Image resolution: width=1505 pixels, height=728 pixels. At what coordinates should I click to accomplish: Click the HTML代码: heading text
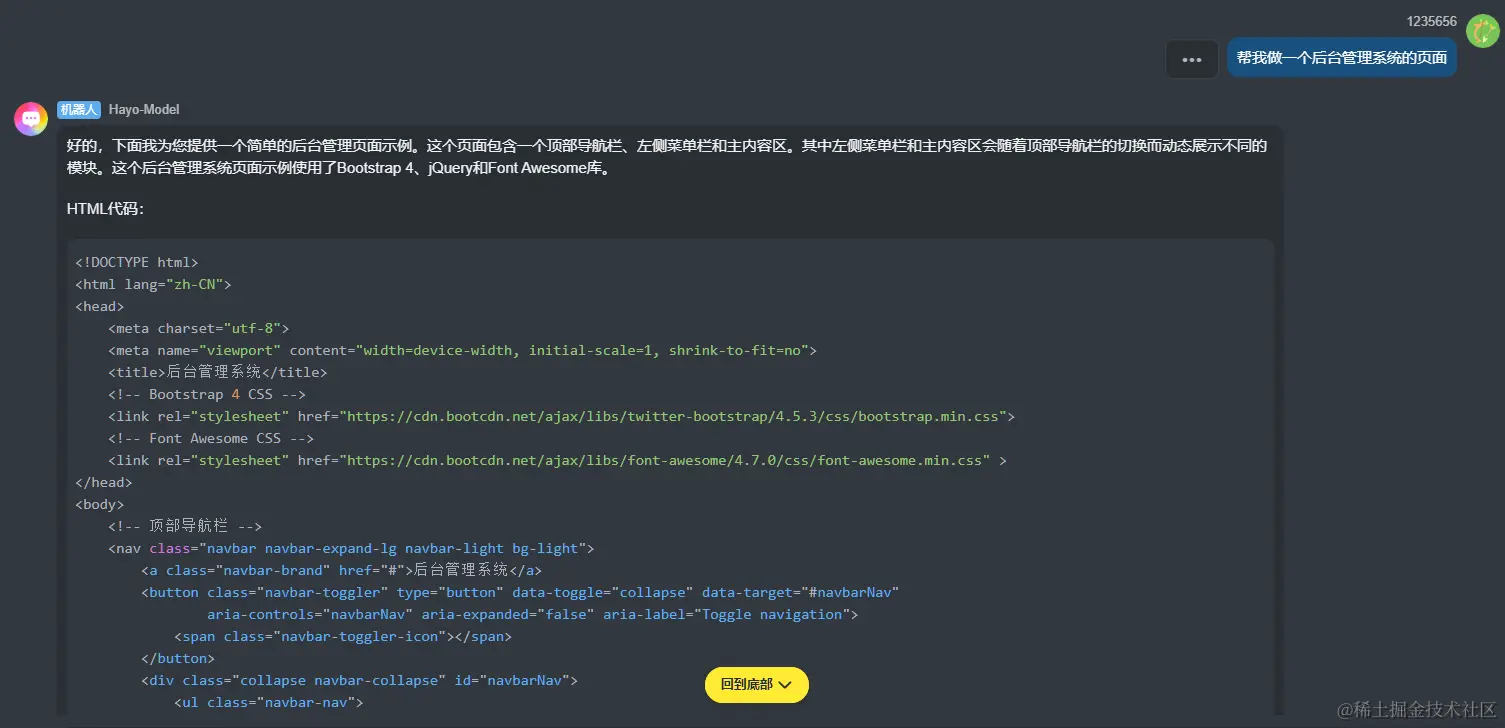pyautogui.click(x=106, y=209)
